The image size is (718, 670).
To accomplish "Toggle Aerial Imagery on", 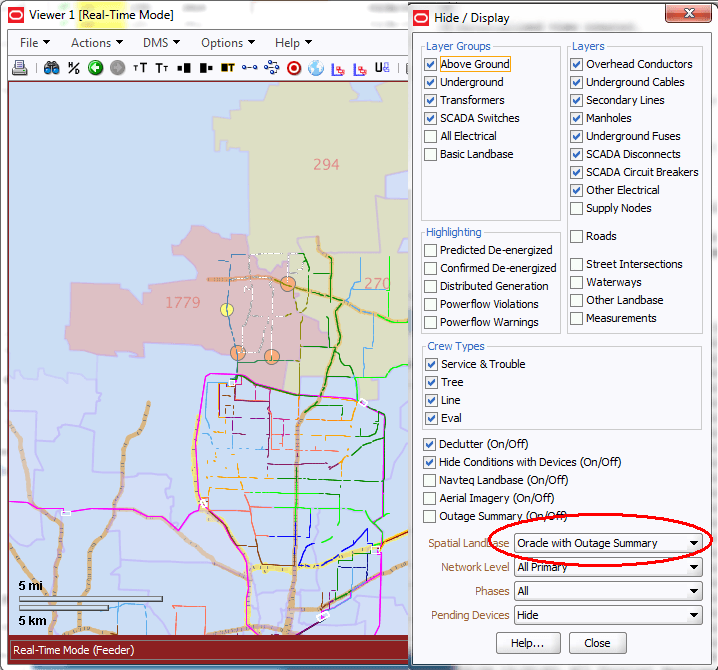I will [x=430, y=498].
